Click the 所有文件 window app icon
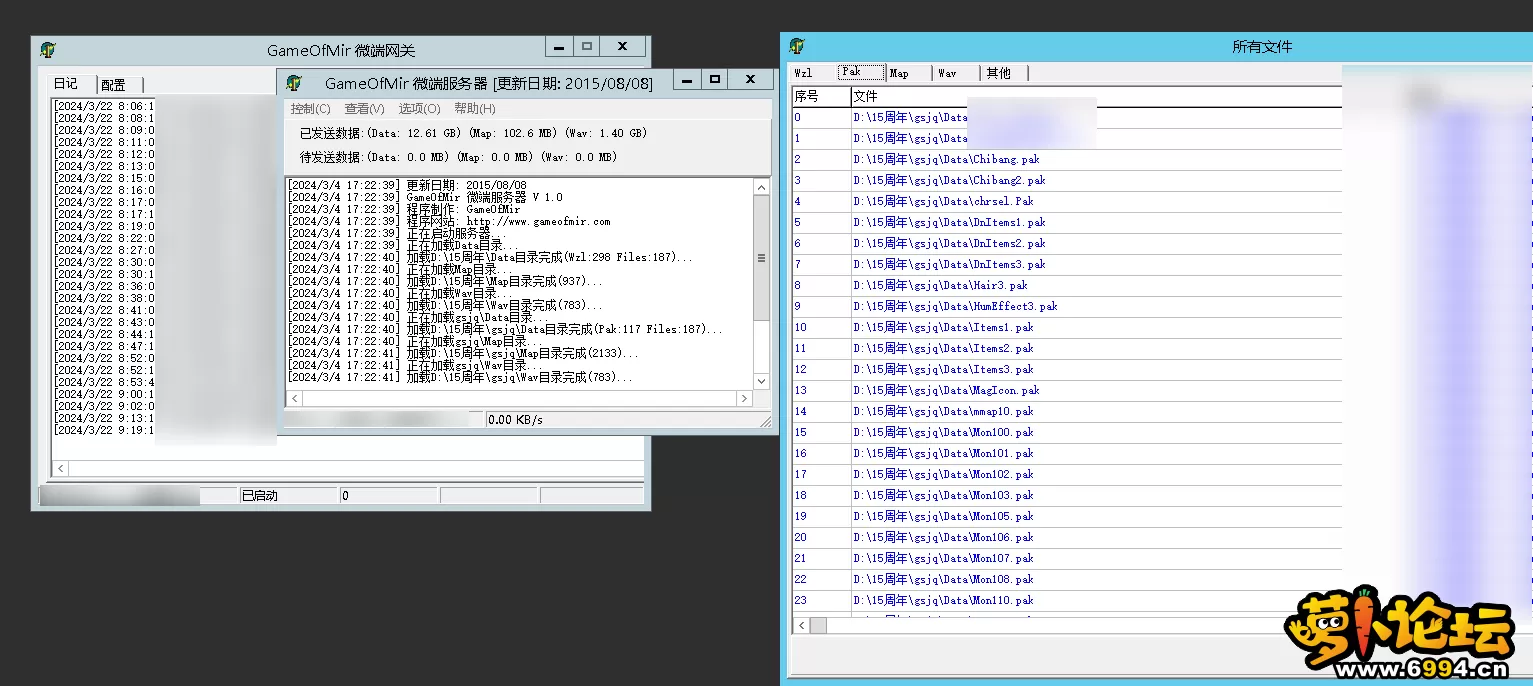This screenshot has width=1533, height=686. coord(797,46)
